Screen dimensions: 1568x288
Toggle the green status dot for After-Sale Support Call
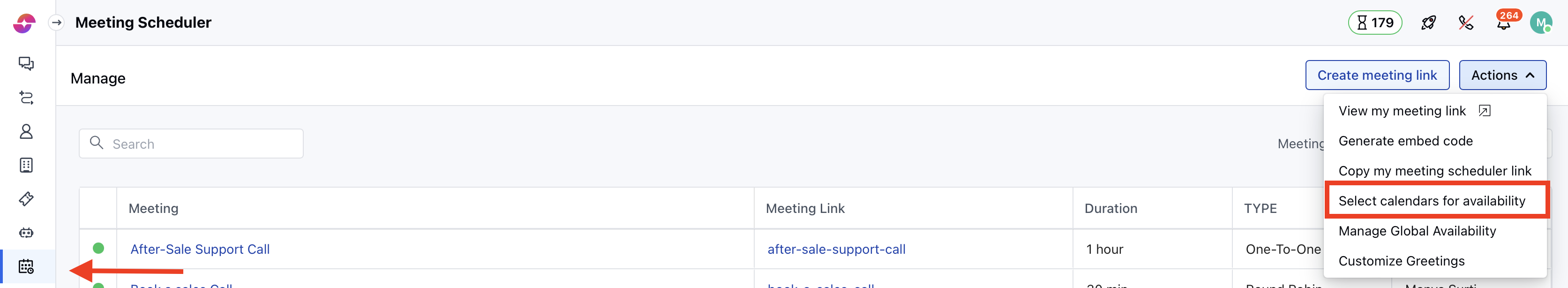[98, 249]
